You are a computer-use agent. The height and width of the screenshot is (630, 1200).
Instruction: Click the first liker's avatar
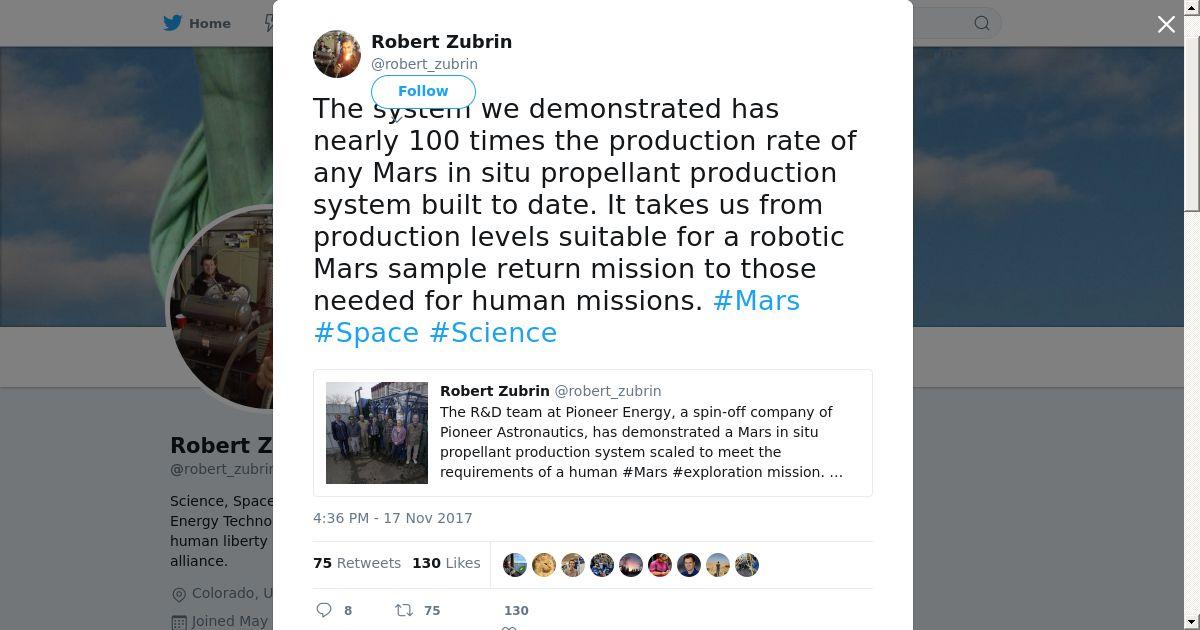tap(515, 565)
